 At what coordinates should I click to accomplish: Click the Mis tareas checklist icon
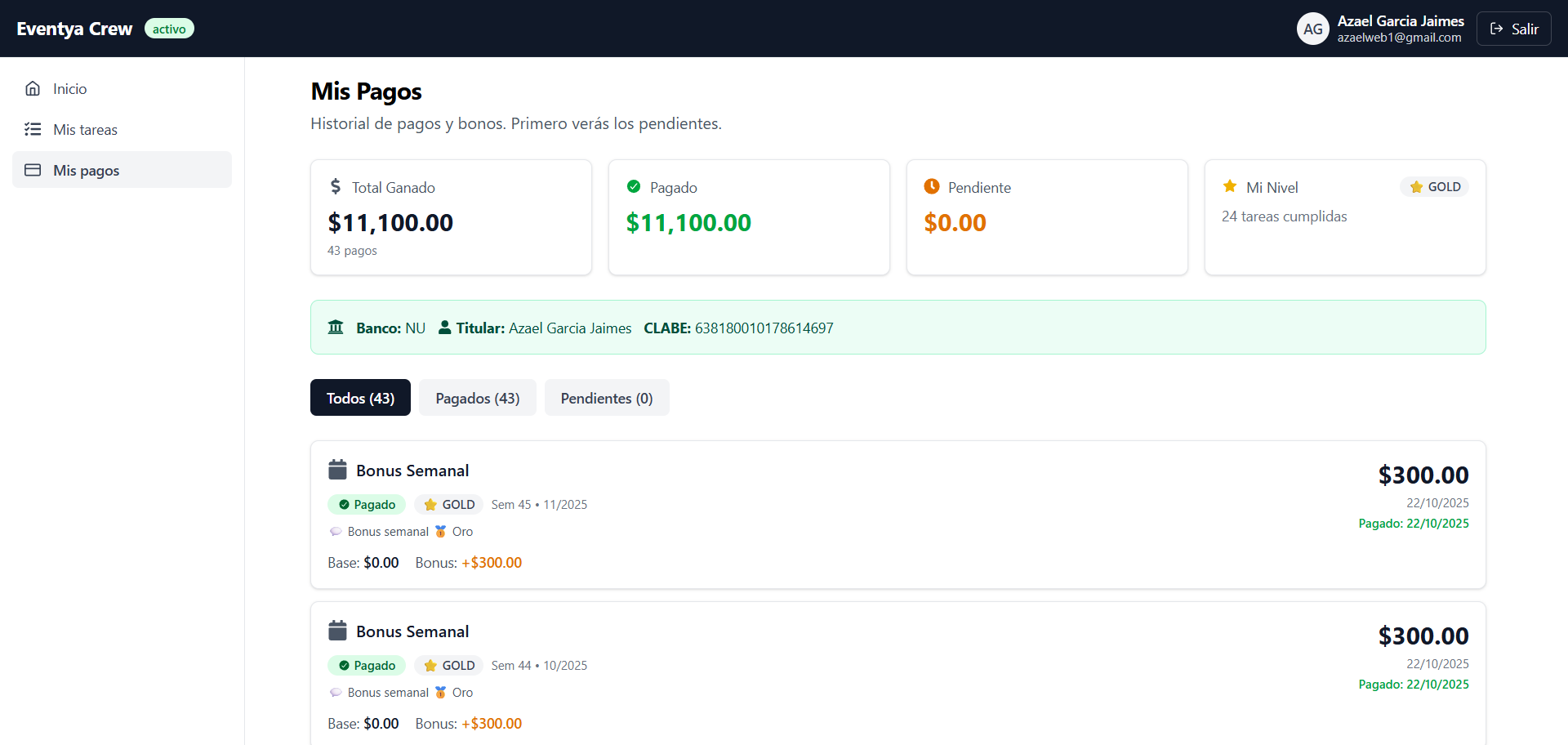[33, 130]
